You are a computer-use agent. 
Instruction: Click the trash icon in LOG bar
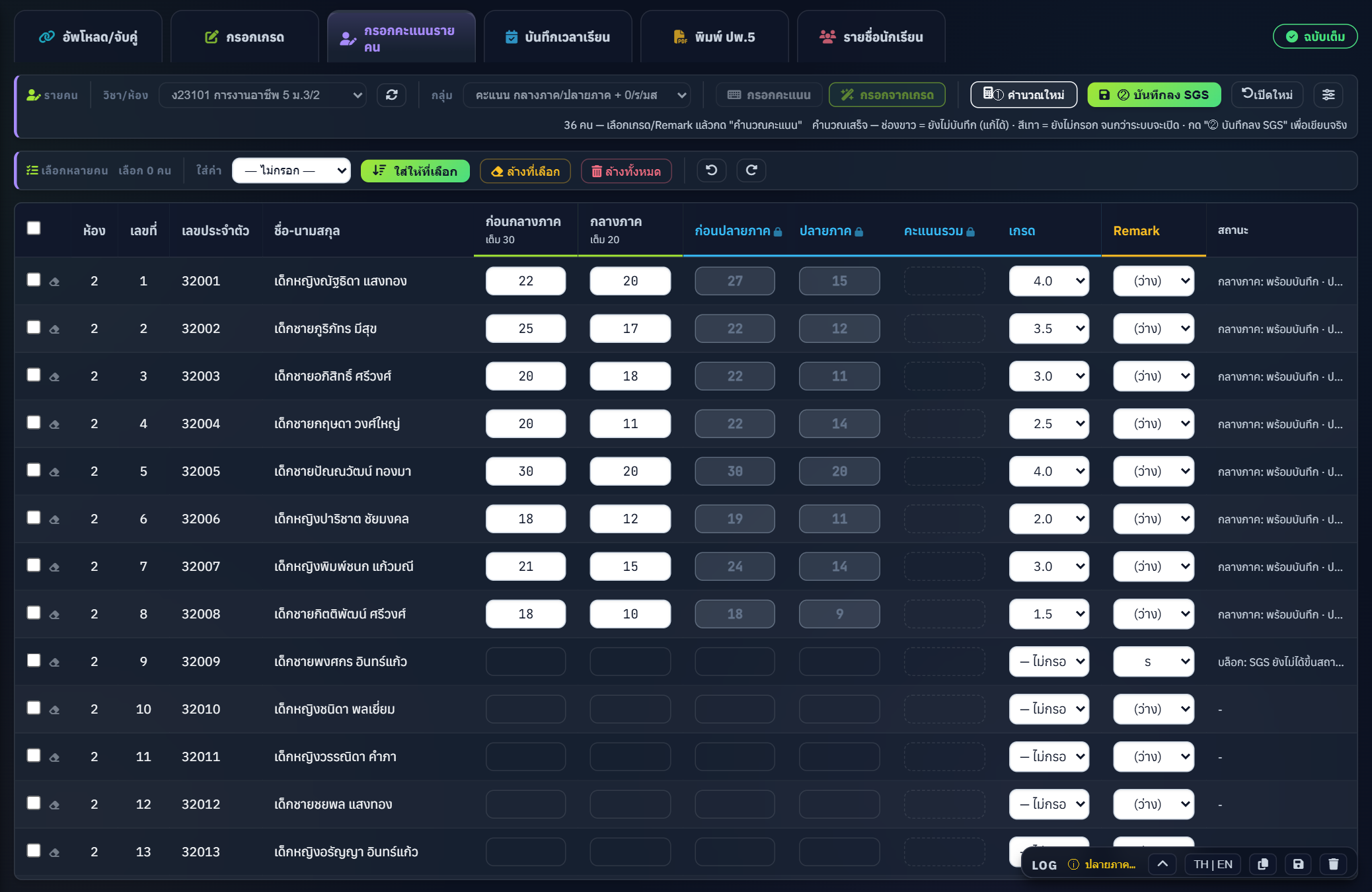coord(1333,864)
